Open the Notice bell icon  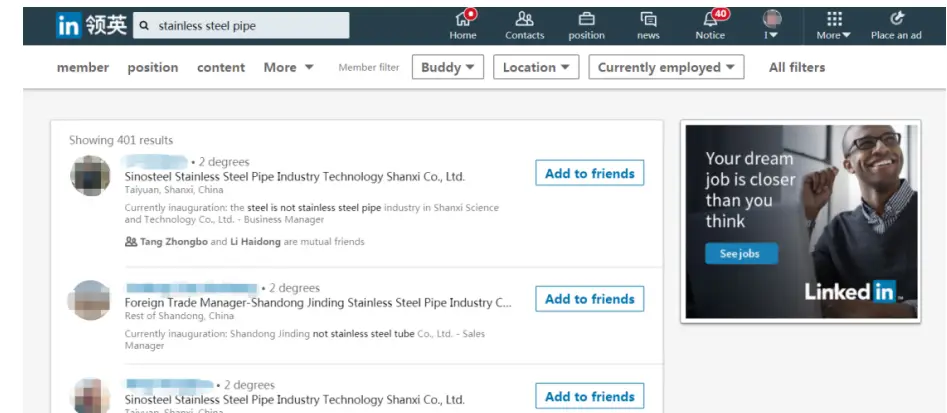tap(710, 19)
